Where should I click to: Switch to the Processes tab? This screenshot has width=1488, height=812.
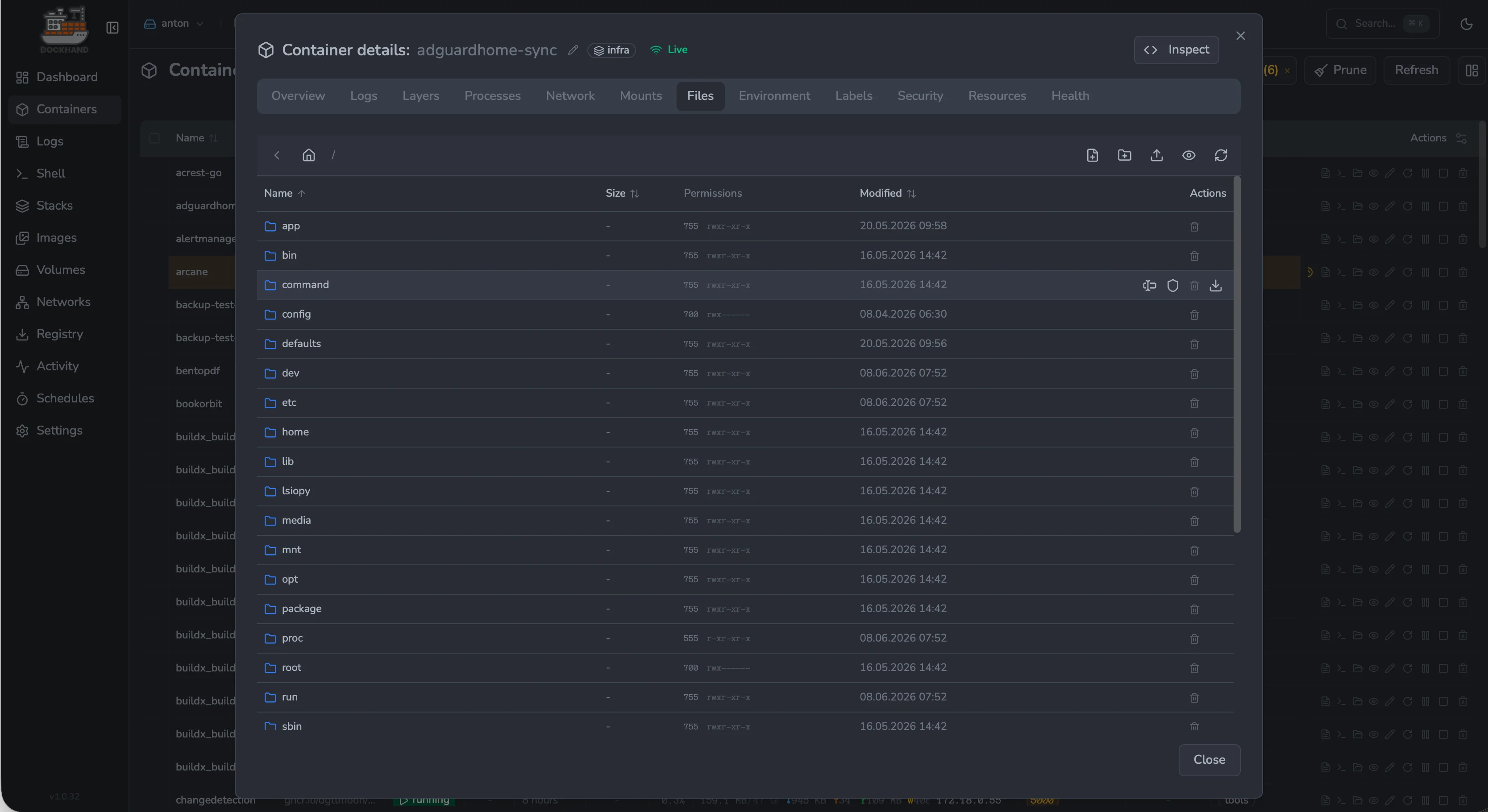492,96
